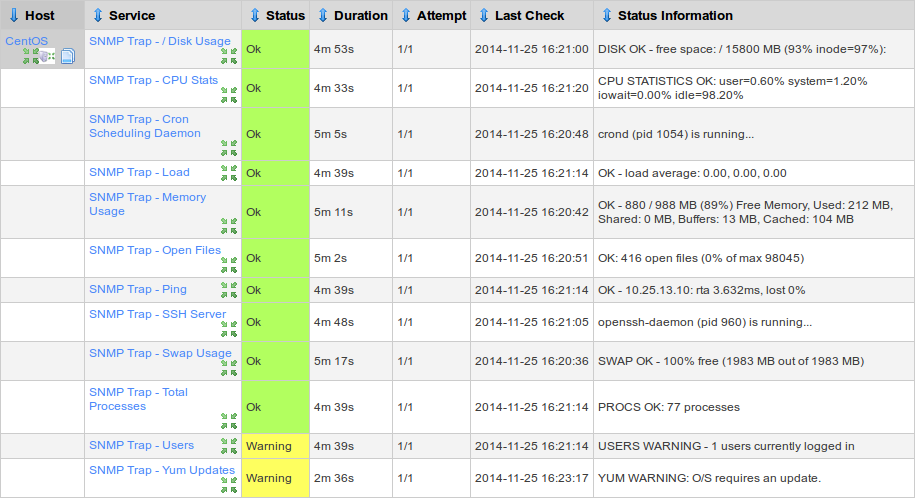Click the server icon under CentOS host
The height and width of the screenshot is (498, 915).
(47, 56)
